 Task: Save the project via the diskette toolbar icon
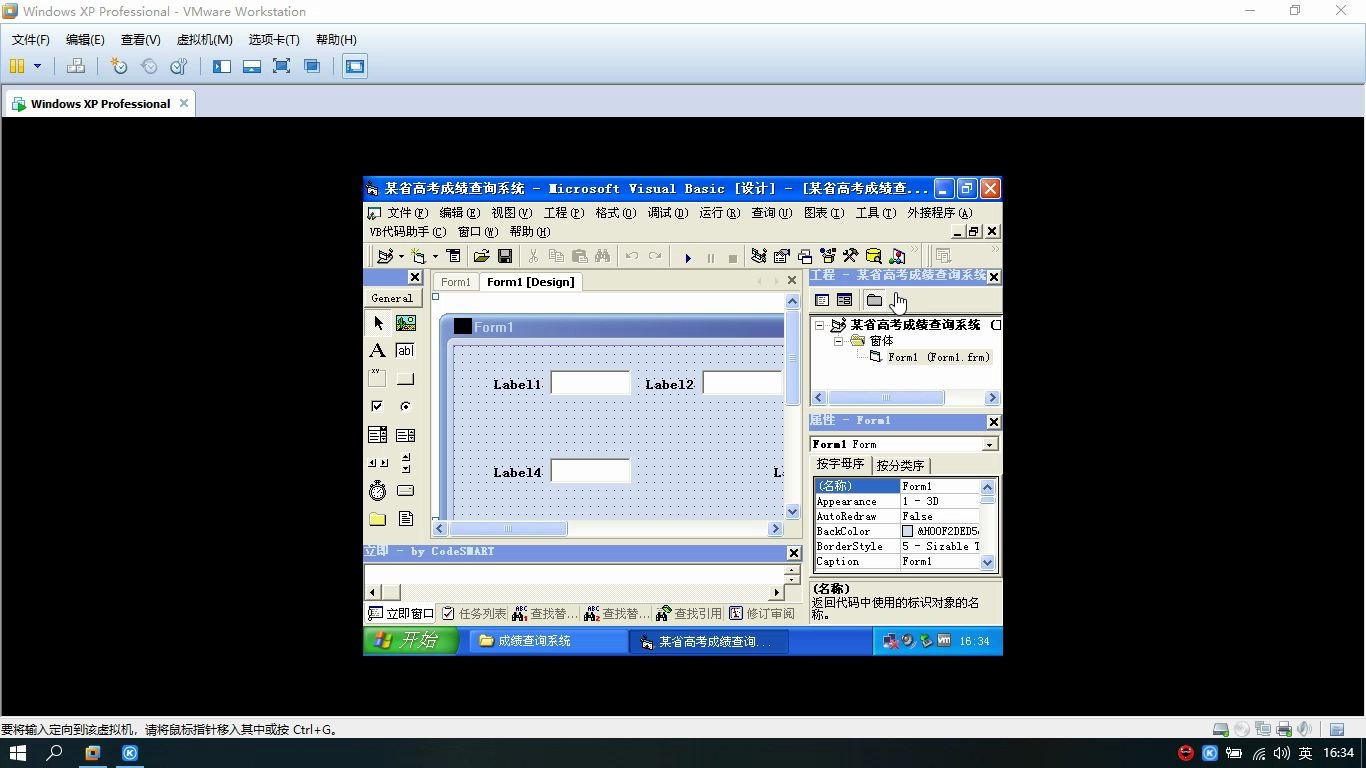pyautogui.click(x=504, y=256)
